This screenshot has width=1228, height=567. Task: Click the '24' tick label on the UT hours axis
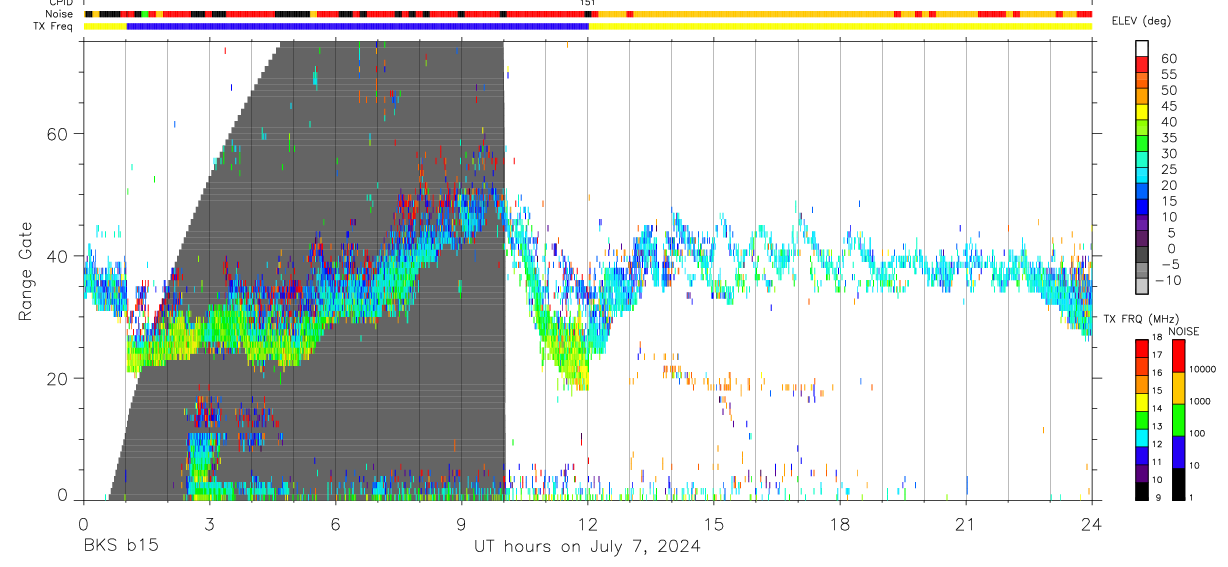(x=1092, y=525)
